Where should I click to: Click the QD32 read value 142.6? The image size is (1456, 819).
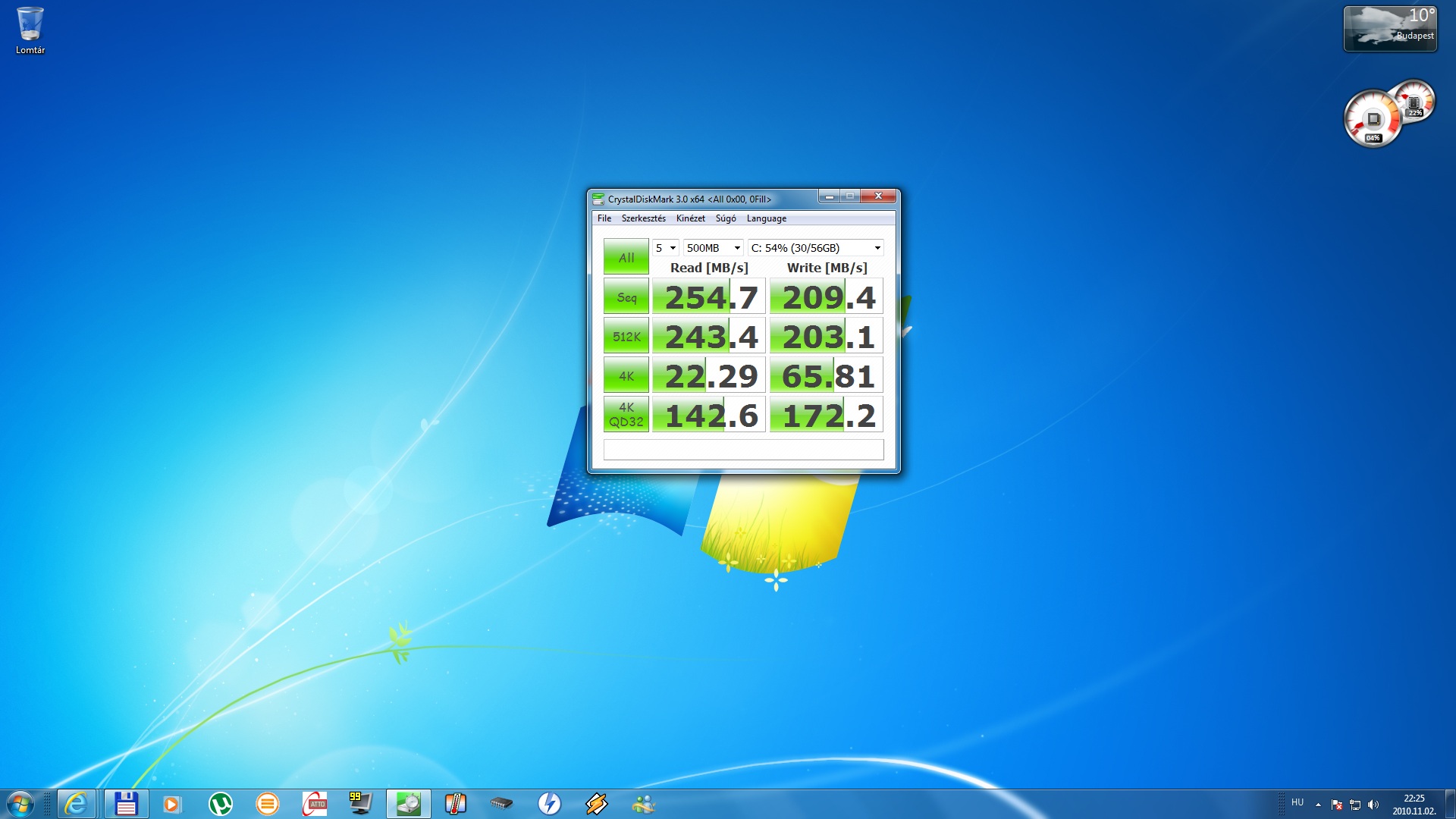tap(709, 415)
